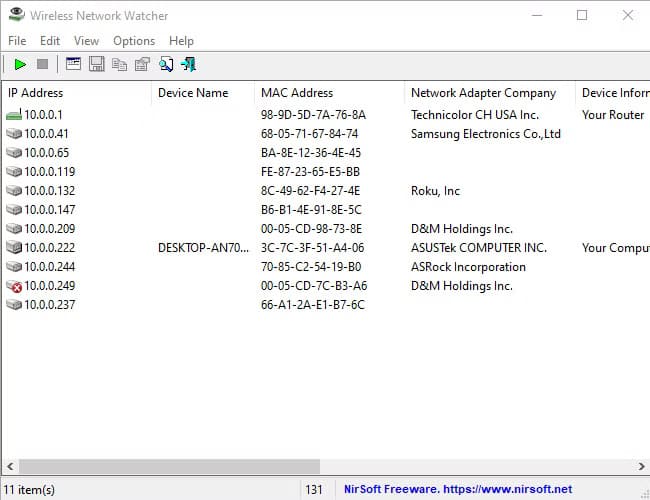Select MAC address 8C-49-62-F4-27-4E
Screen dimensions: 650x500
tap(310, 191)
